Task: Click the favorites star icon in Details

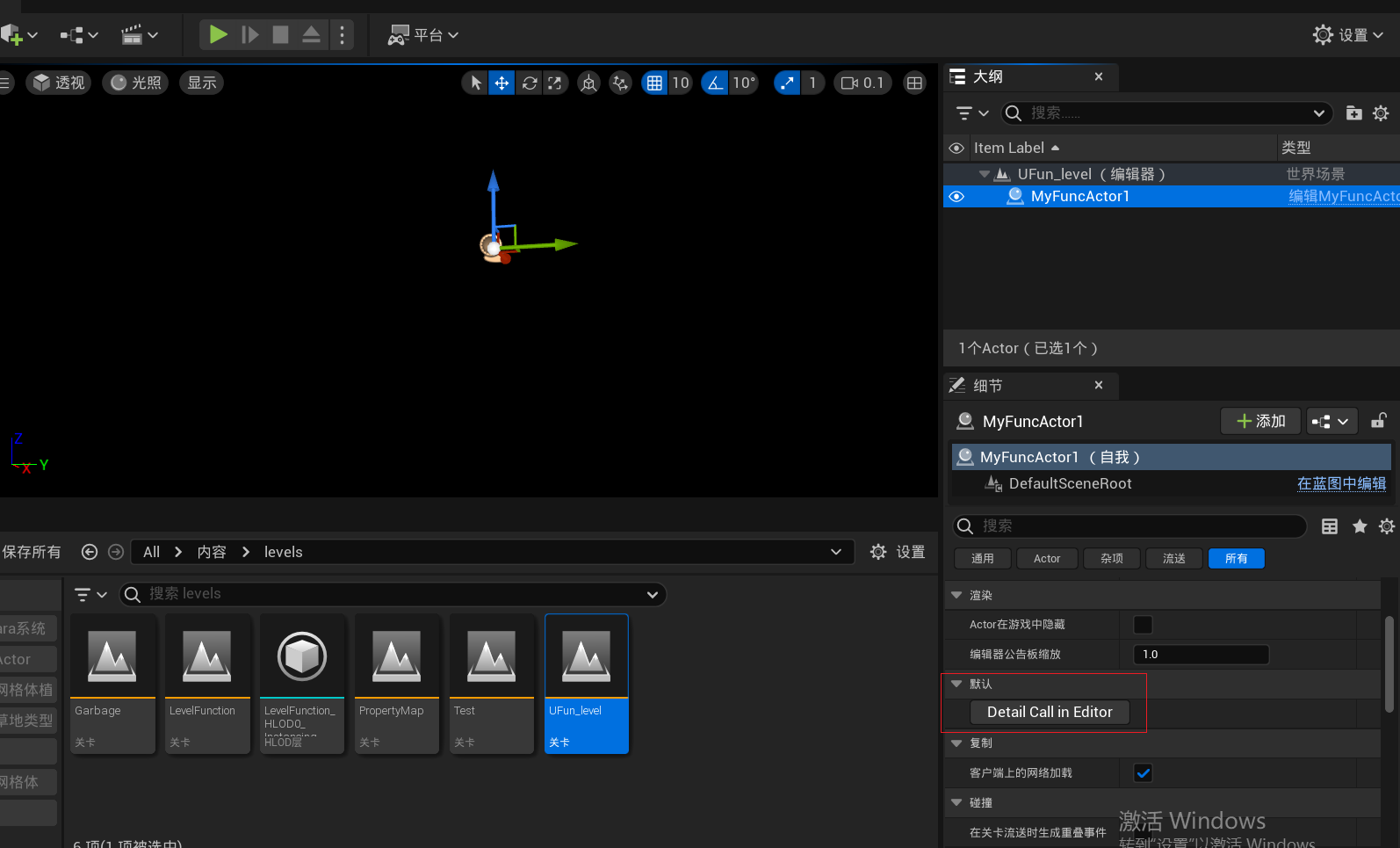Action: click(x=1360, y=526)
